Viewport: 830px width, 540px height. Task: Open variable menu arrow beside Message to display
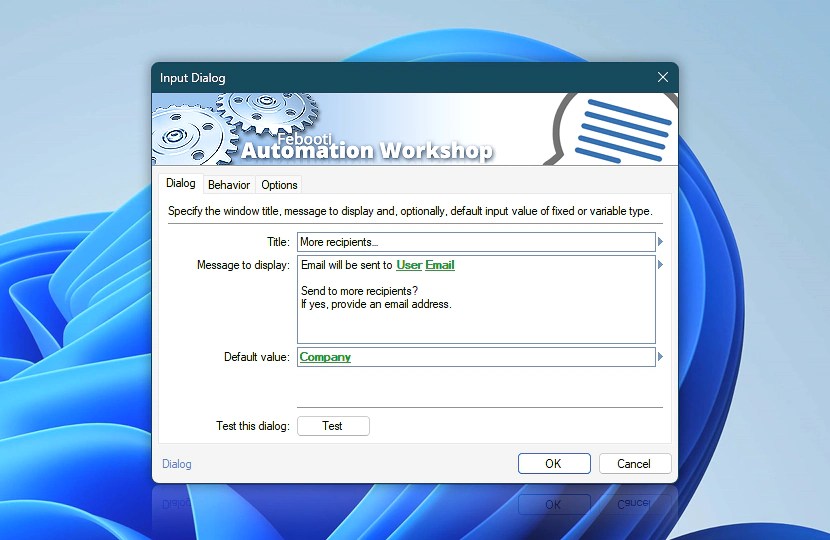point(660,265)
